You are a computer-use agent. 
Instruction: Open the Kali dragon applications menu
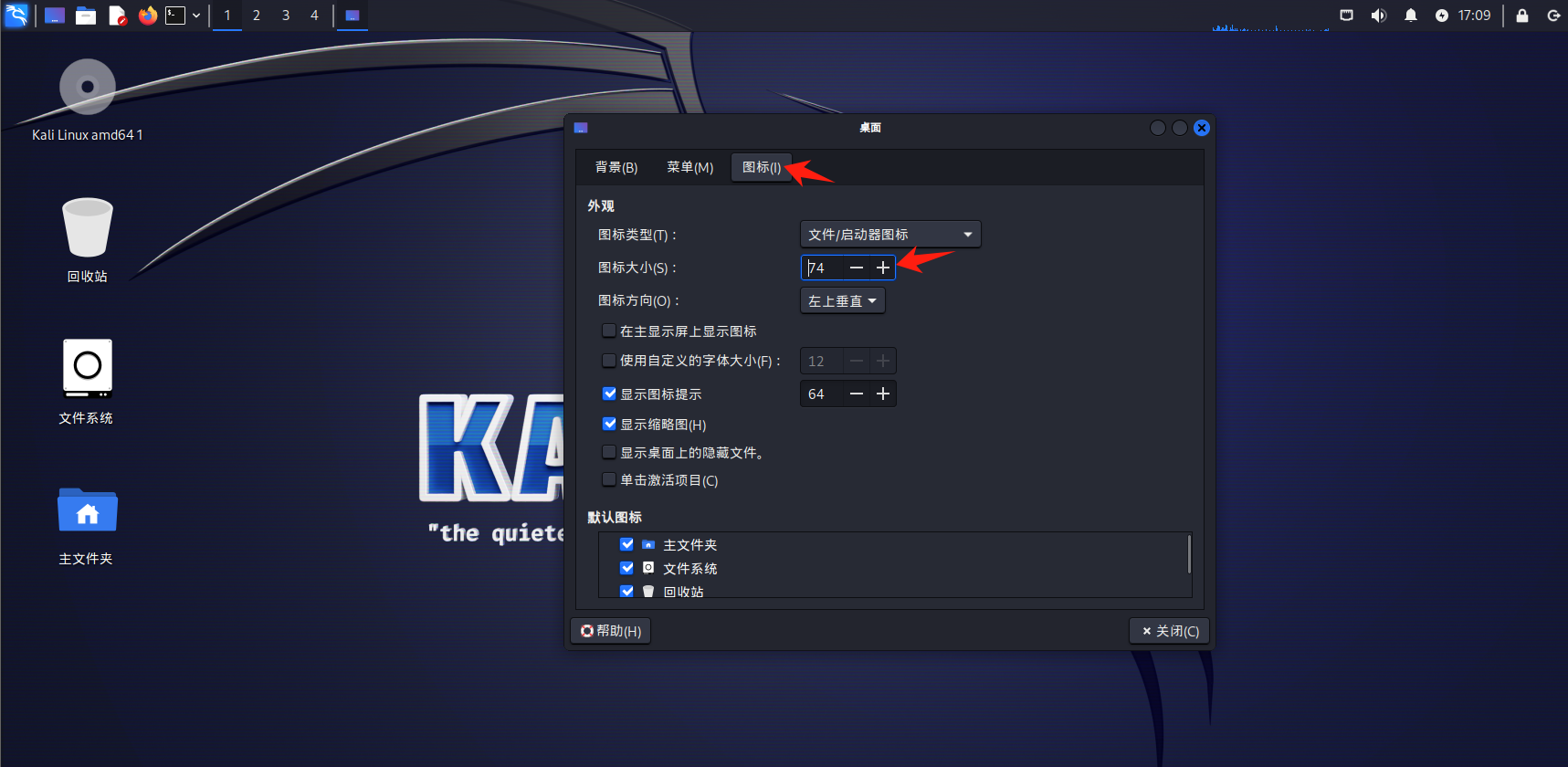coord(16,15)
